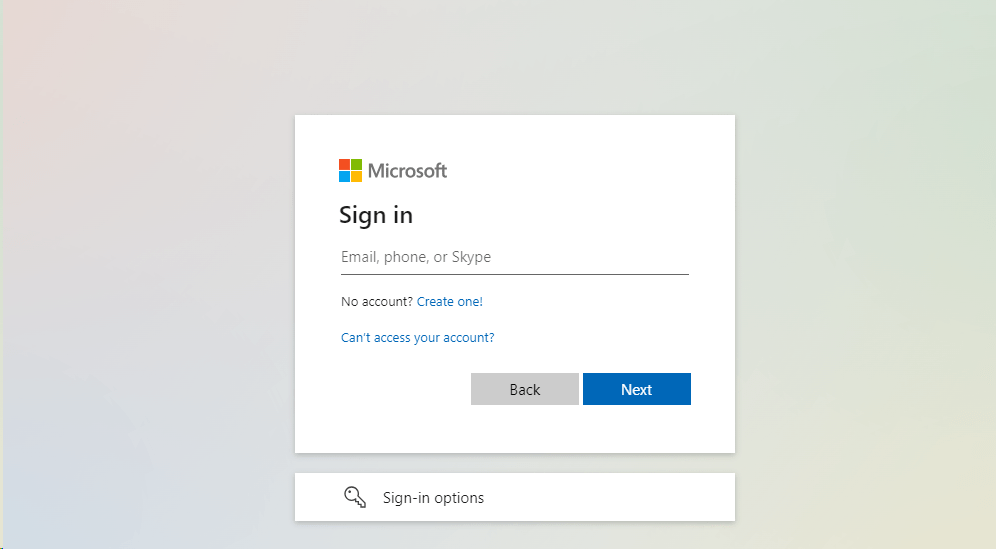Open "Can't access your account?" link

[418, 338]
